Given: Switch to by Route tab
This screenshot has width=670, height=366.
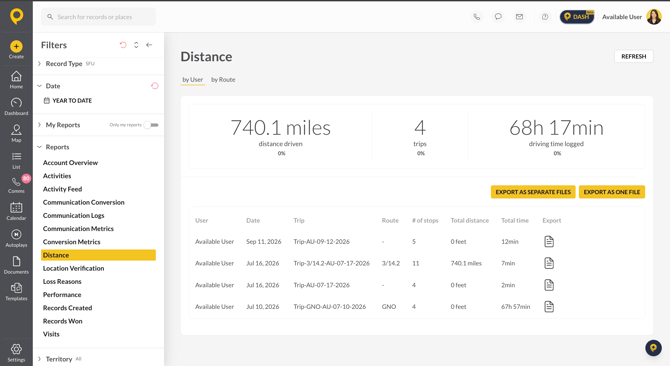Looking at the screenshot, I should [x=223, y=79].
